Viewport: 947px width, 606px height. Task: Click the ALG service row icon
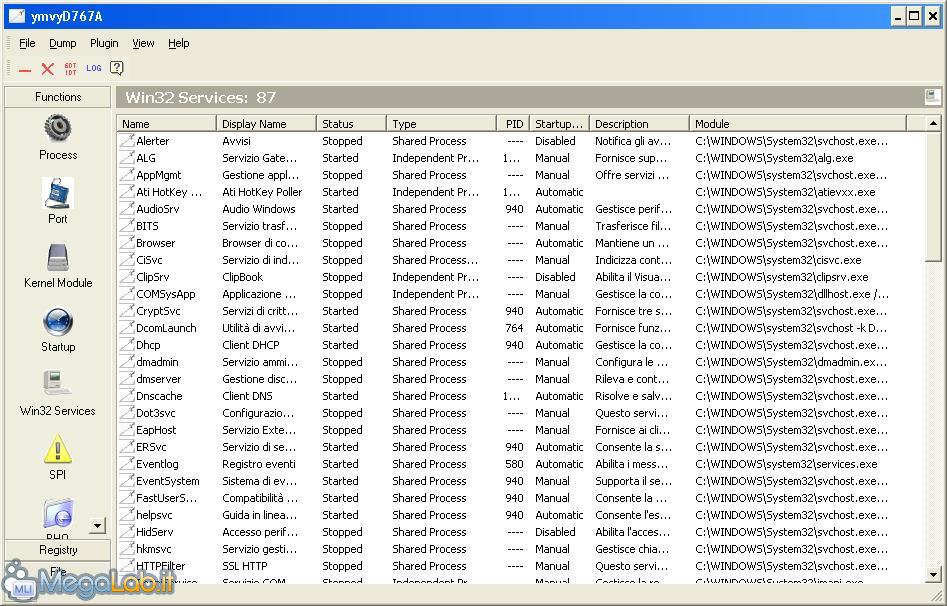click(127, 158)
